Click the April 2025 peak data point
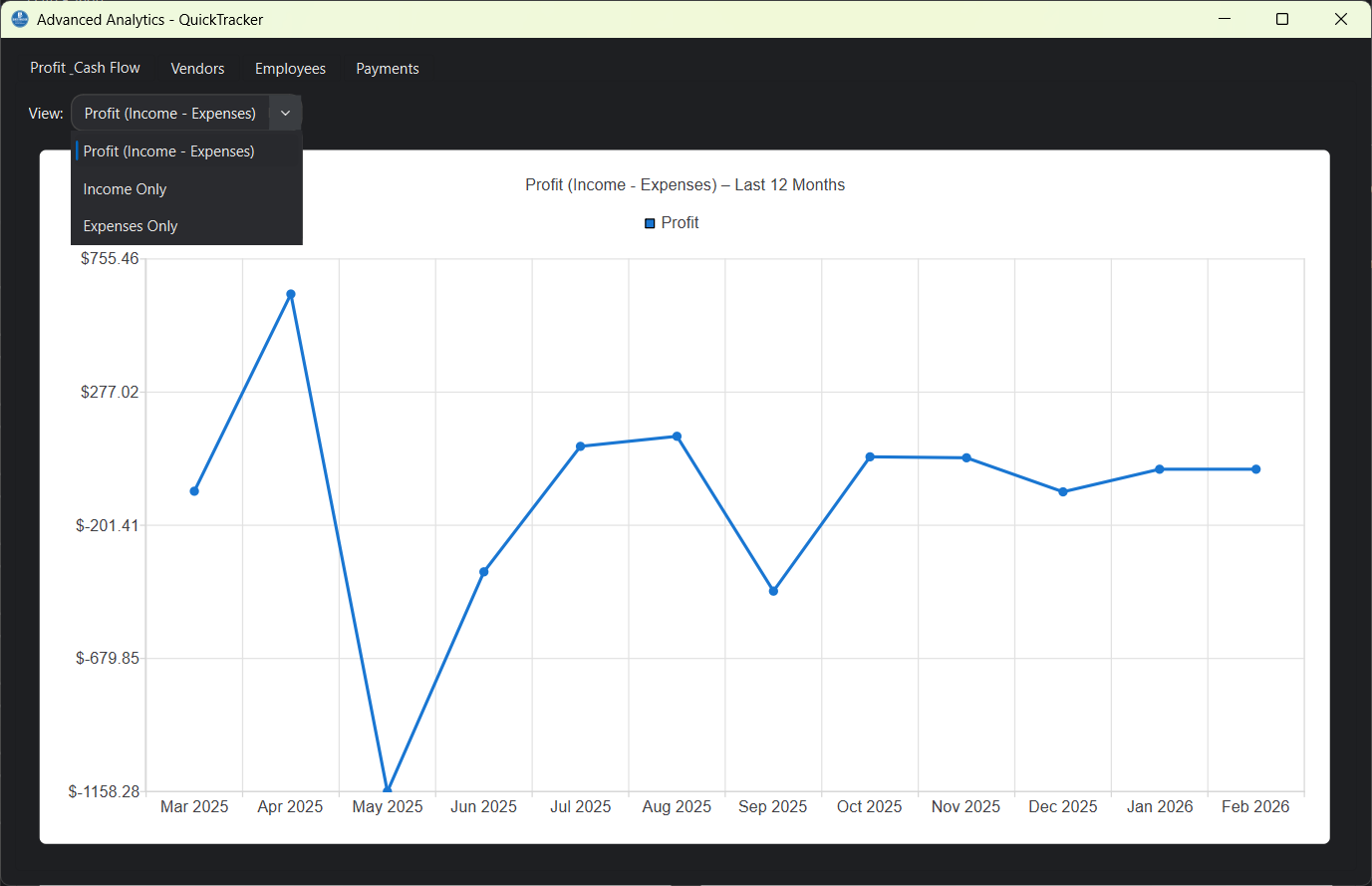 (290, 293)
